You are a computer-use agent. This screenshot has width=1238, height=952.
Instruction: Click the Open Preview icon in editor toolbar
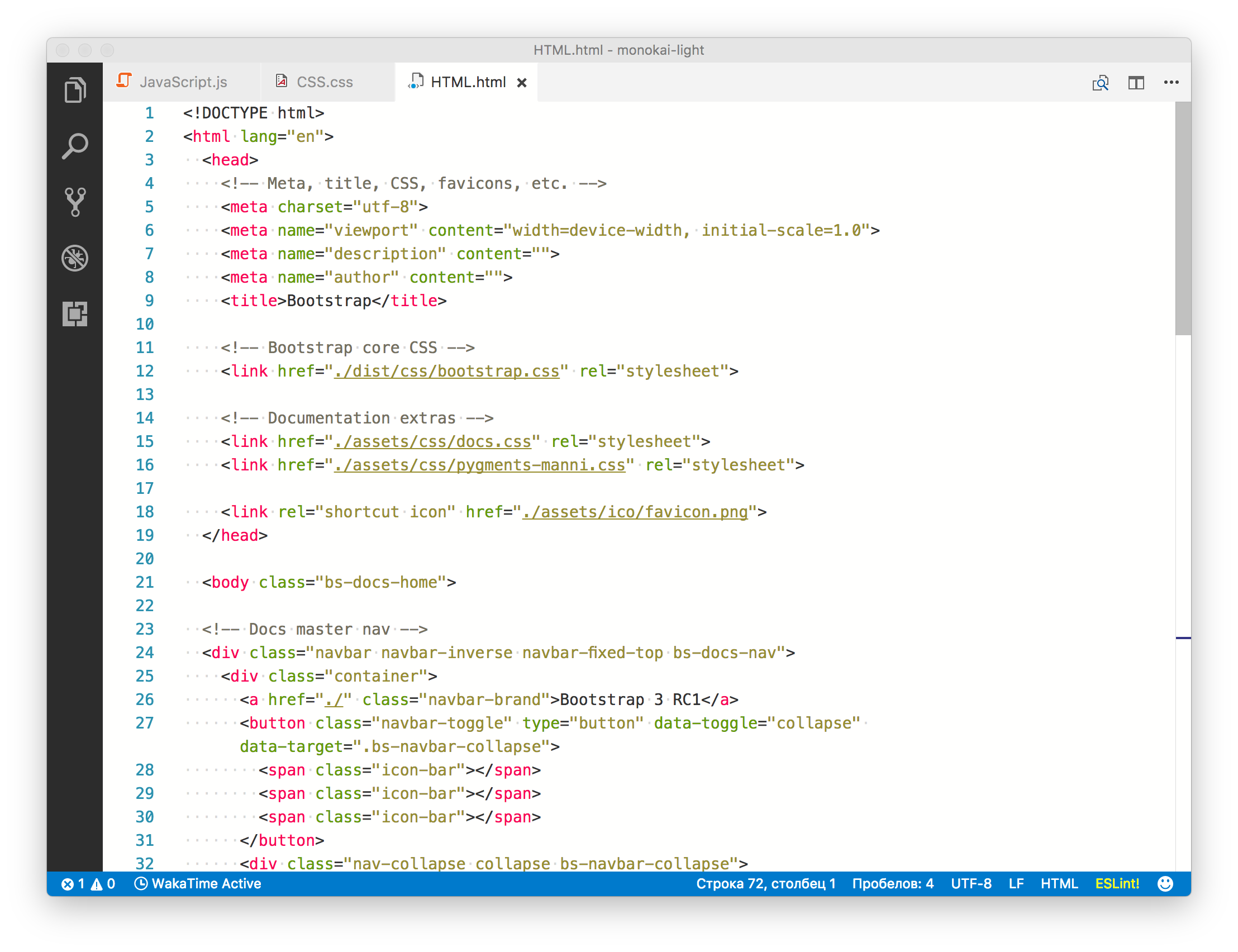tap(1100, 83)
